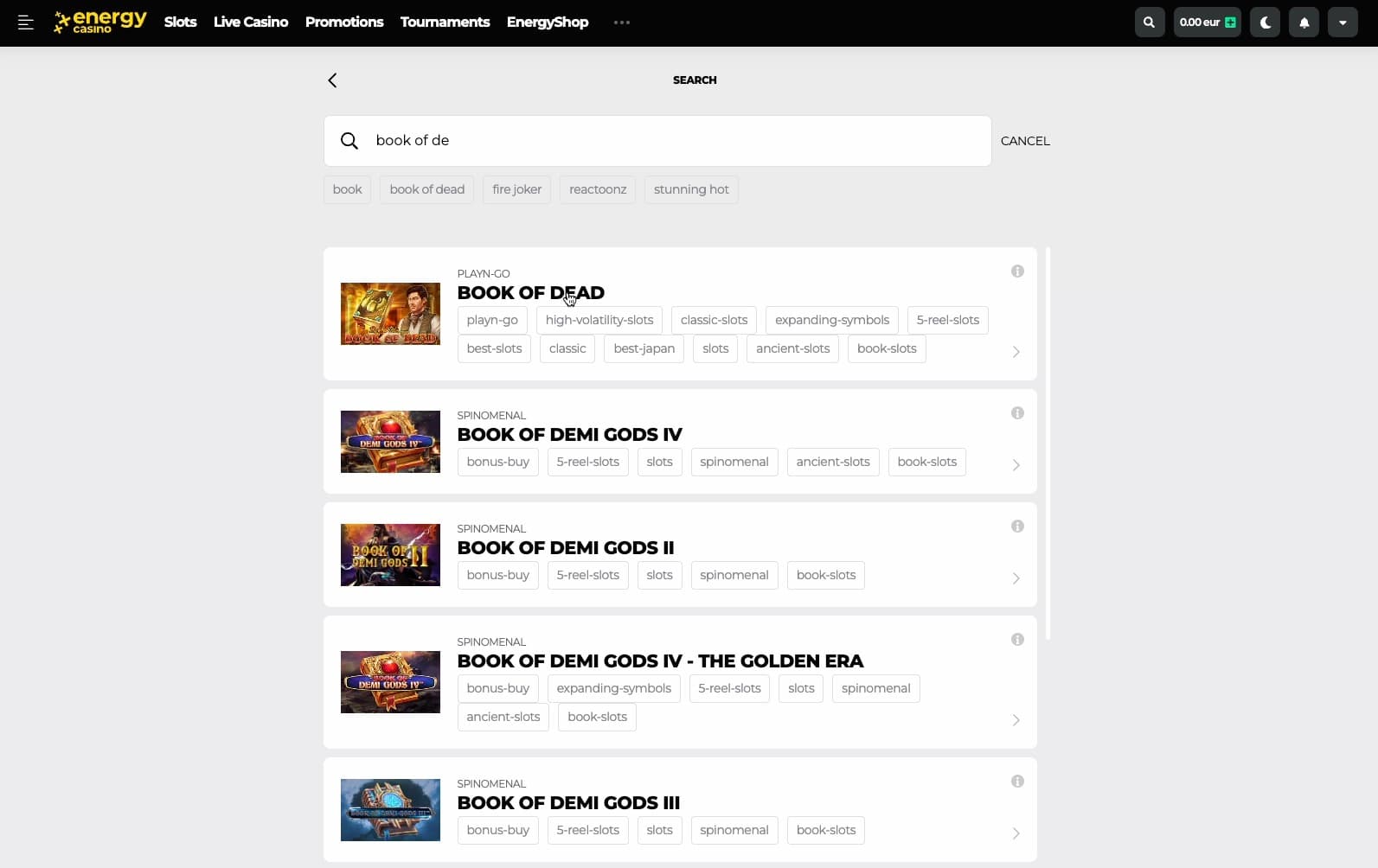This screenshot has width=1378, height=868.
Task: Open the Tournaments menu item
Action: point(445,22)
